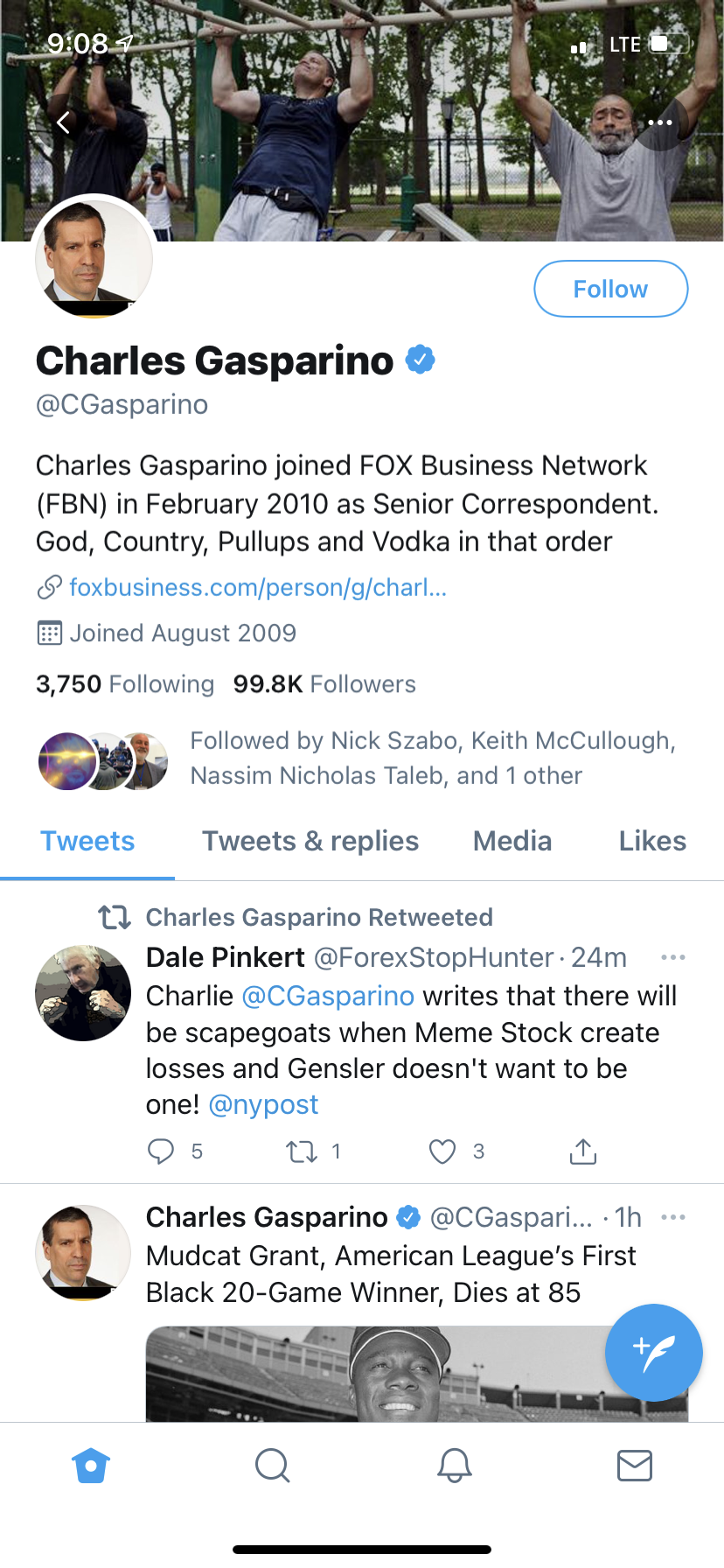
Task: Tap the back arrow icon
Action: pyautogui.click(x=63, y=122)
